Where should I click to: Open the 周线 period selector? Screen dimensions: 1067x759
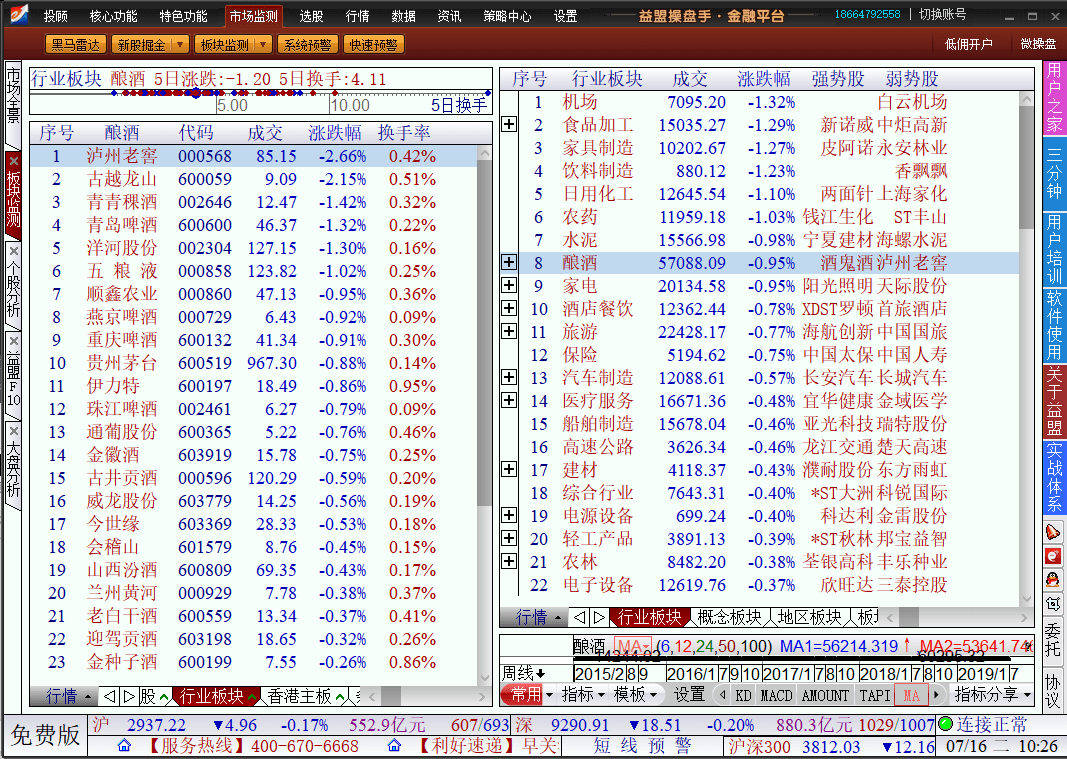tap(524, 673)
